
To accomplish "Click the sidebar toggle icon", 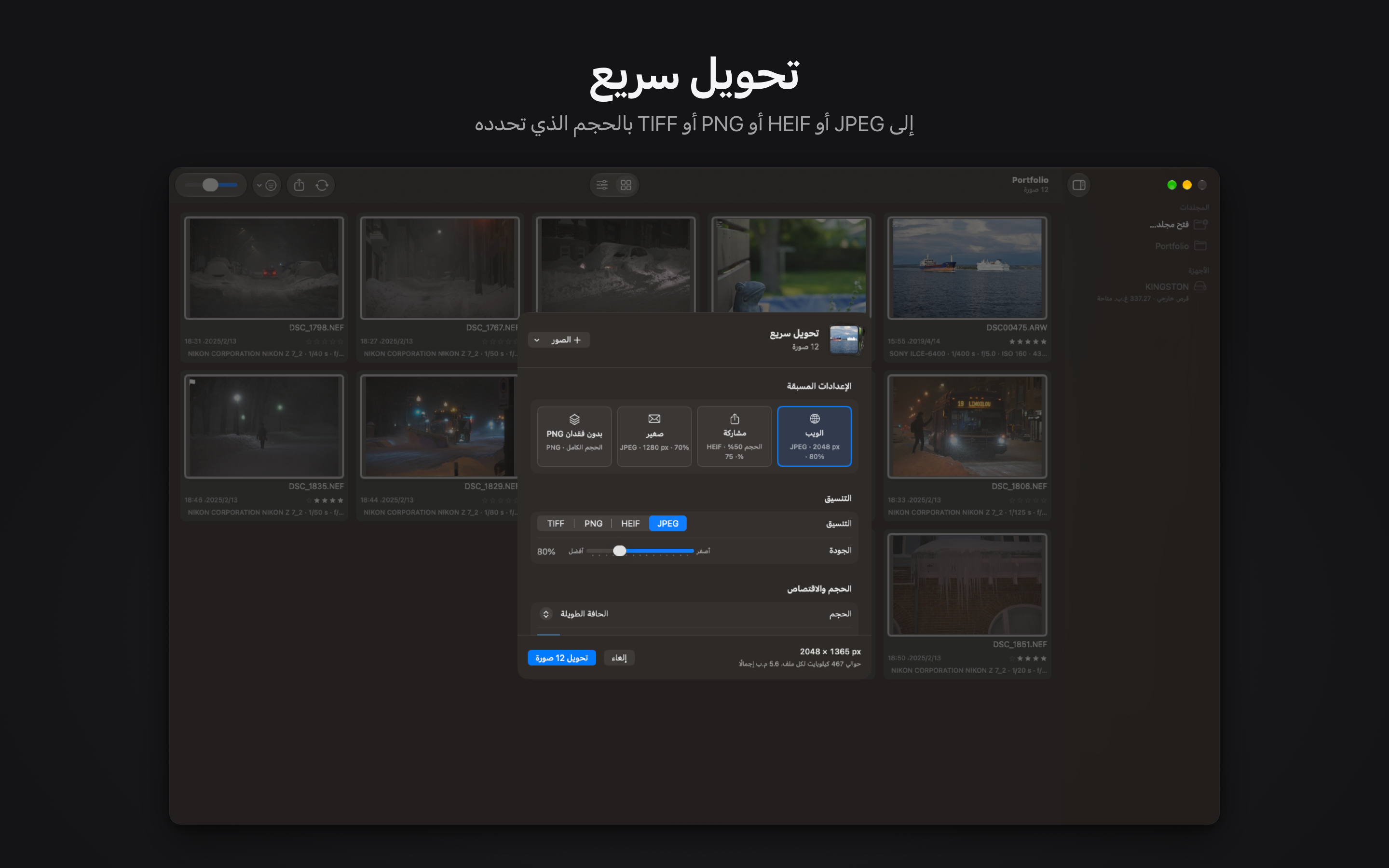I will pos(1078,185).
